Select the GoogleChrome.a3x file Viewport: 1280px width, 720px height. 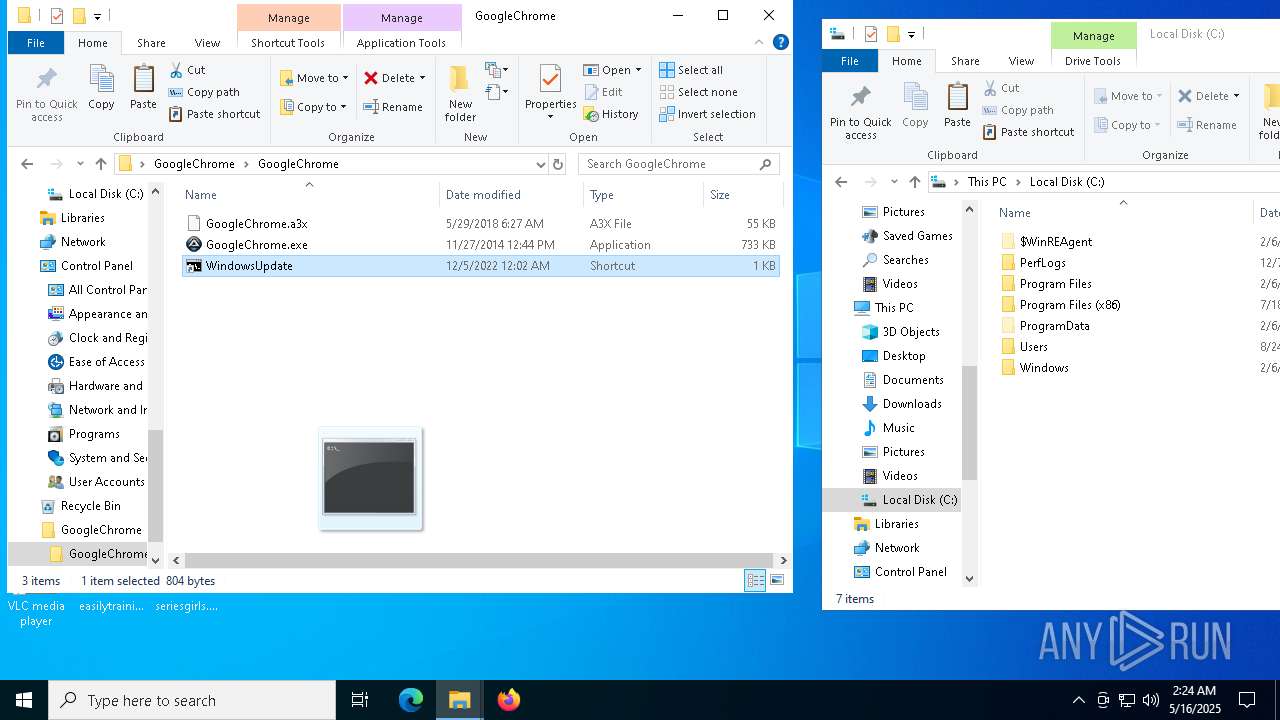(481, 224)
